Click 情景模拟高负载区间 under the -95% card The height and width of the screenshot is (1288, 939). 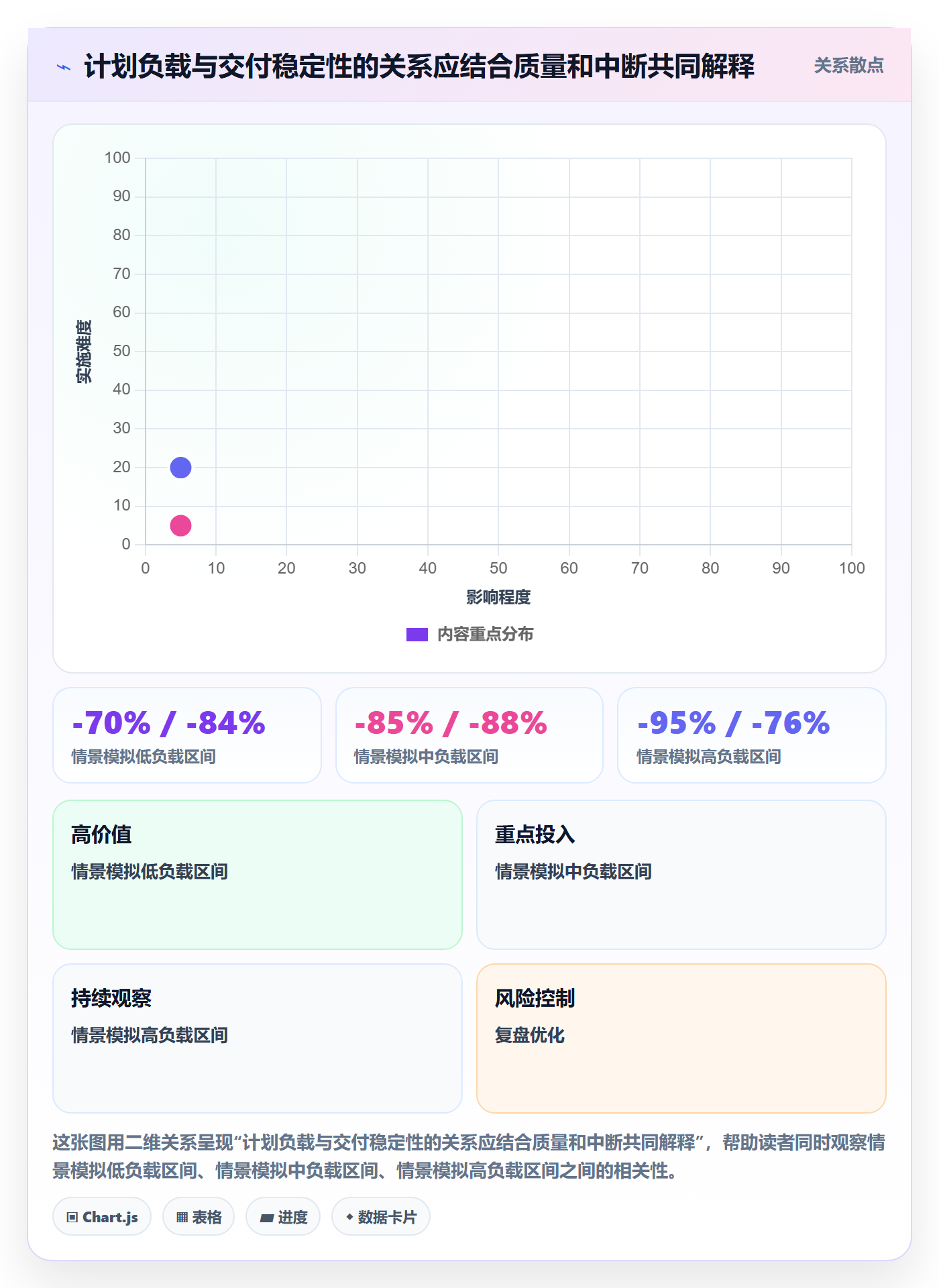(x=709, y=757)
